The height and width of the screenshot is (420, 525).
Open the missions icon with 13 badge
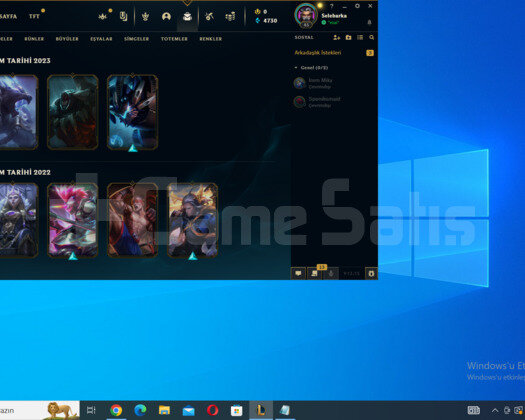pyautogui.click(x=315, y=273)
